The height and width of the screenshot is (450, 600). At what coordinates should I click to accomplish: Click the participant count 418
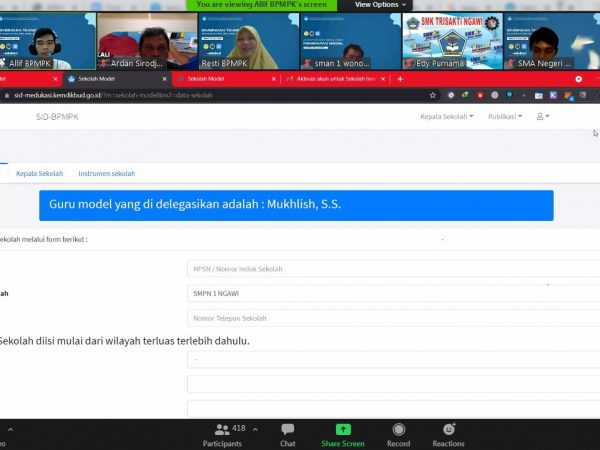pos(239,428)
